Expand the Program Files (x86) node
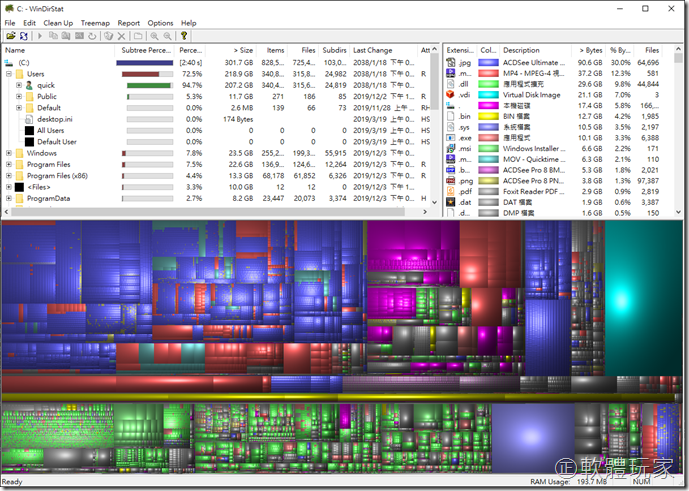The image size is (689, 491). 9,175
